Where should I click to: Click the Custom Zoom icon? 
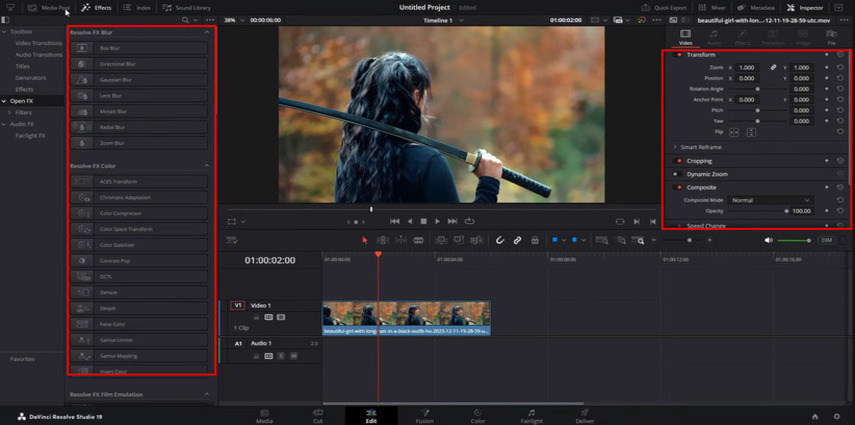[x=639, y=240]
